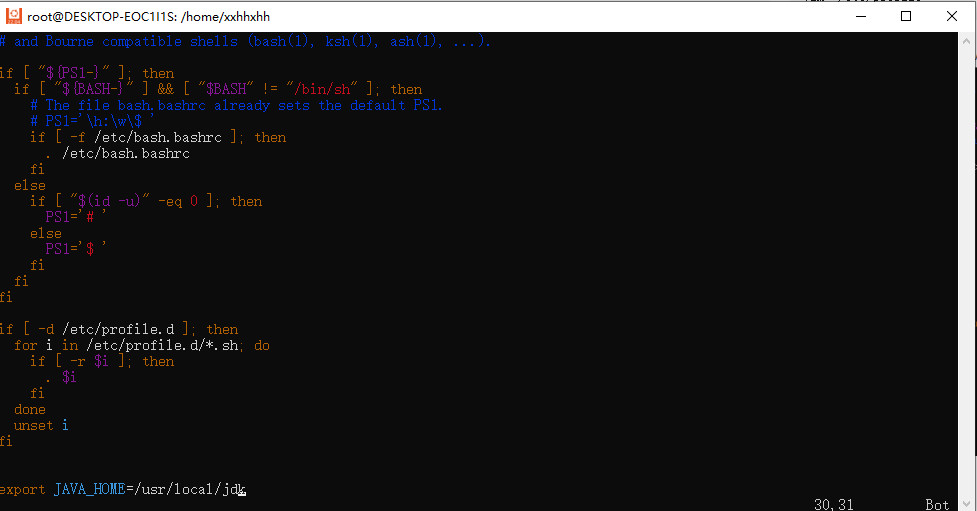977x511 pixels.
Task: Click the 'unset i' line
Action: [41, 425]
